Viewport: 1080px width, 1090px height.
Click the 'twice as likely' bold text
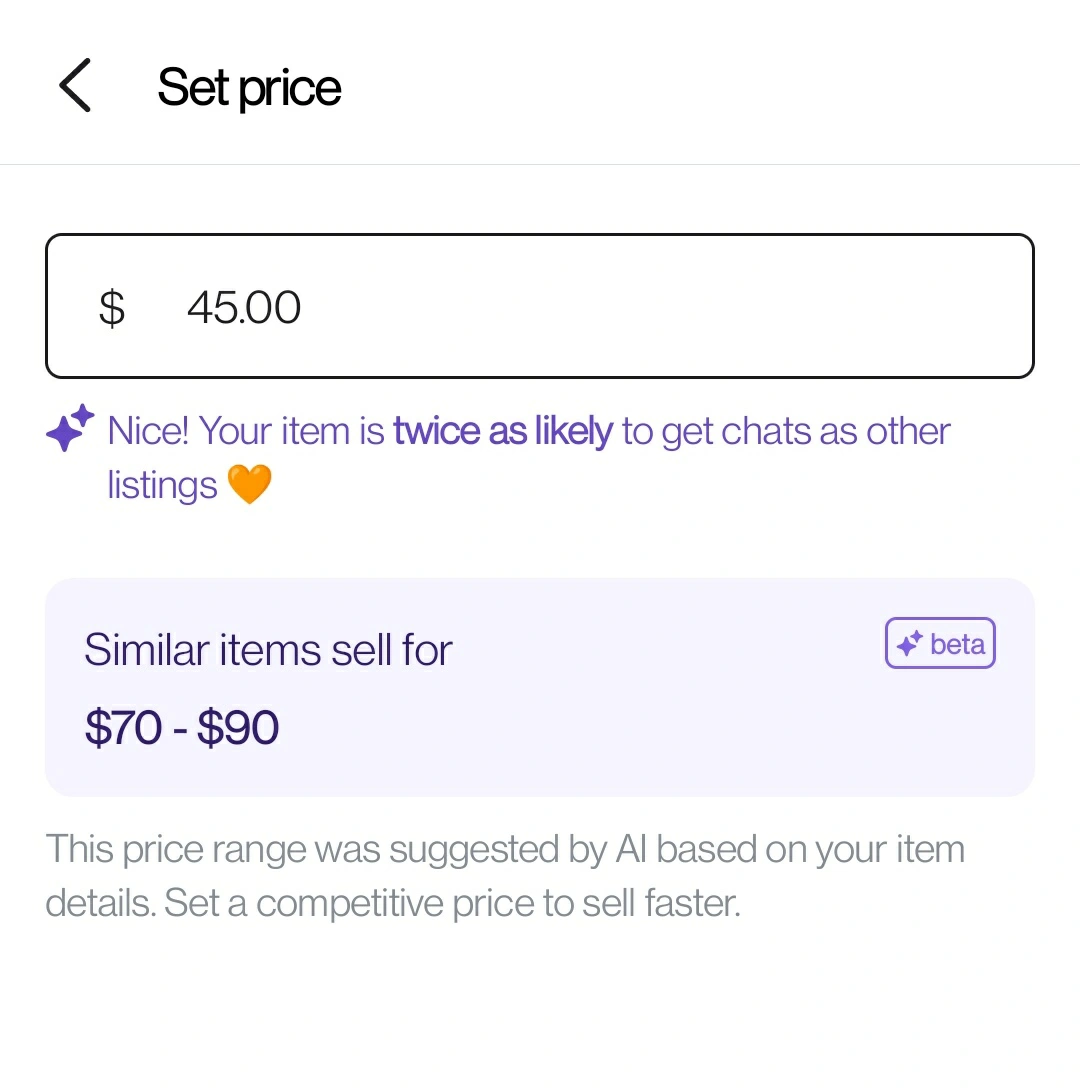pos(503,431)
